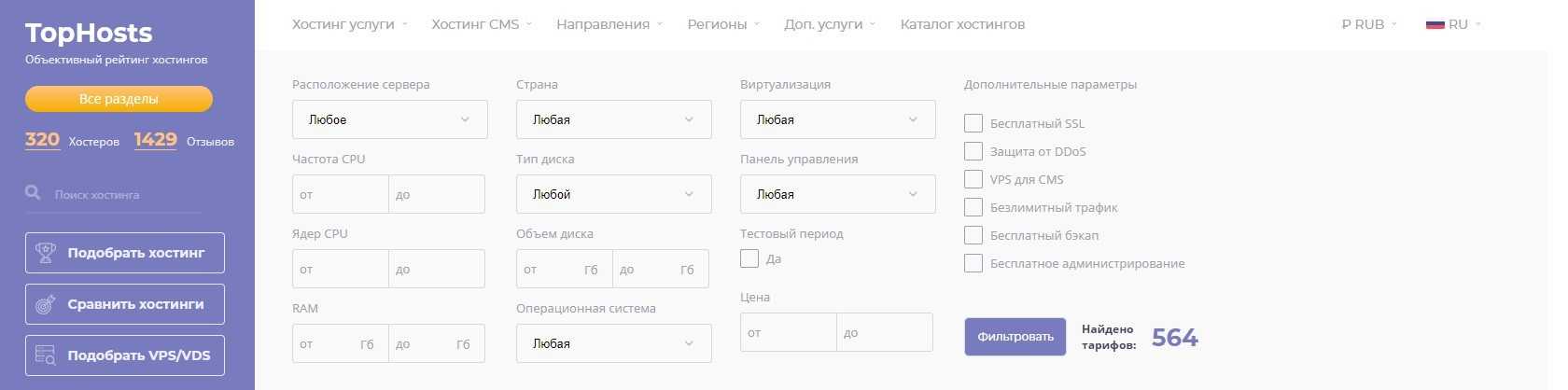Go to Каталог хостингов
Screen dimensions: 1568x390
click(x=962, y=24)
